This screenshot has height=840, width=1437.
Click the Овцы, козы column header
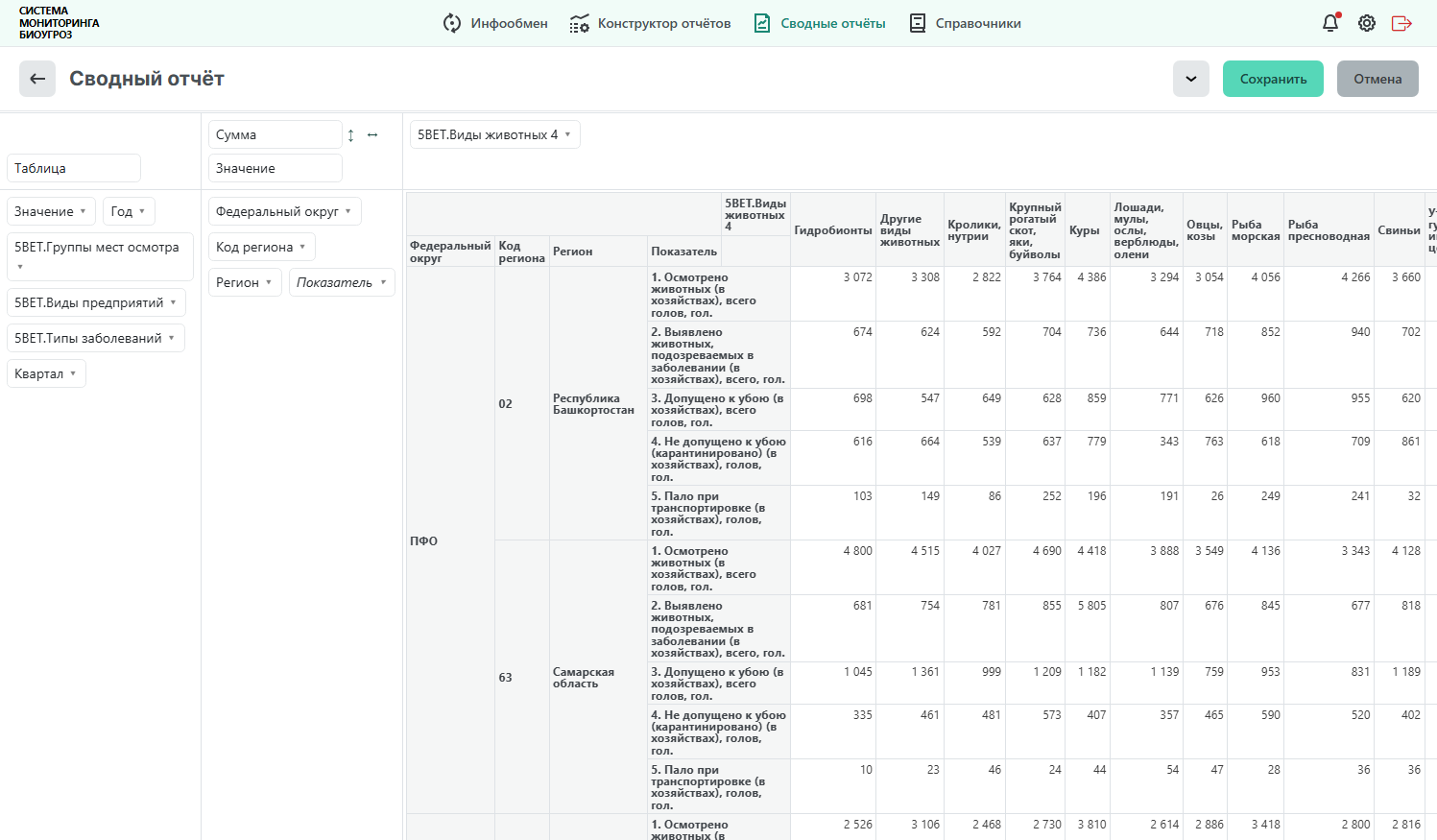click(x=1205, y=230)
